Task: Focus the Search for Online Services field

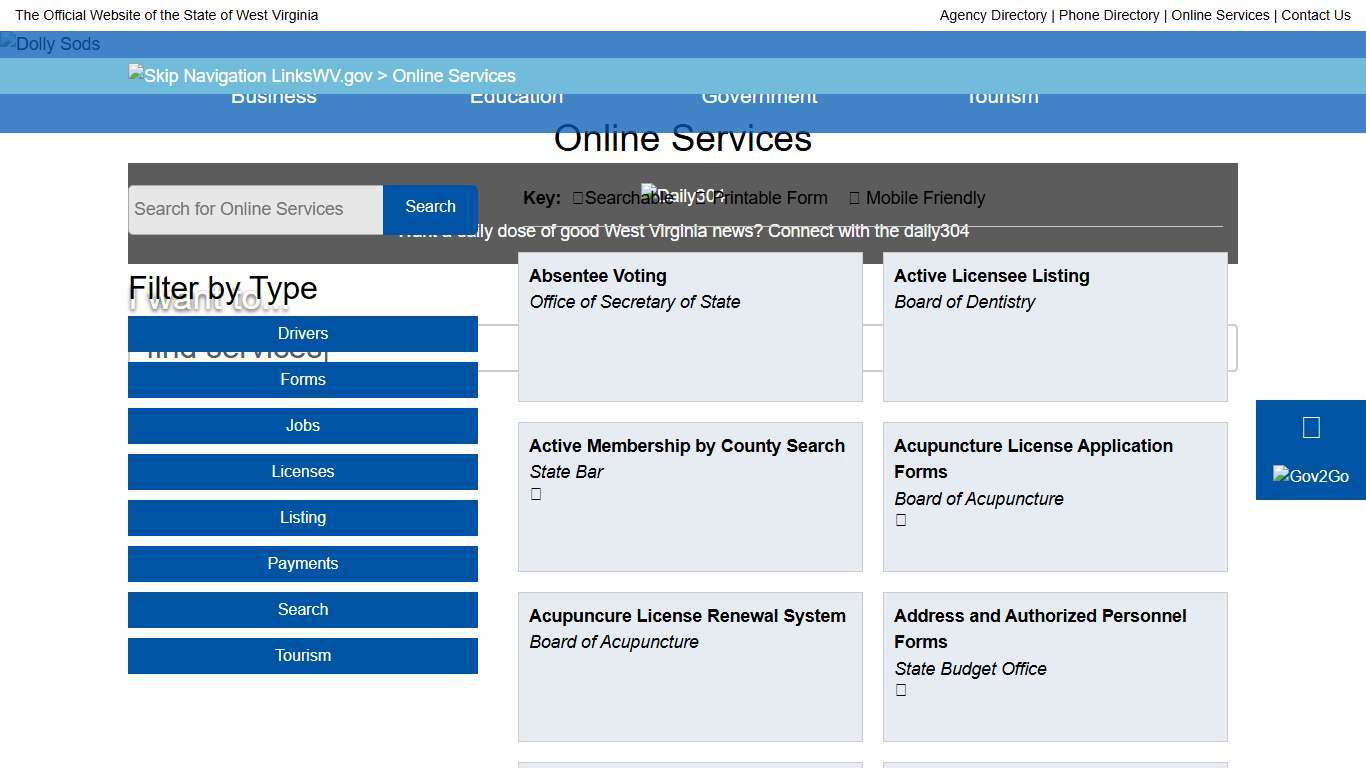Action: (255, 209)
